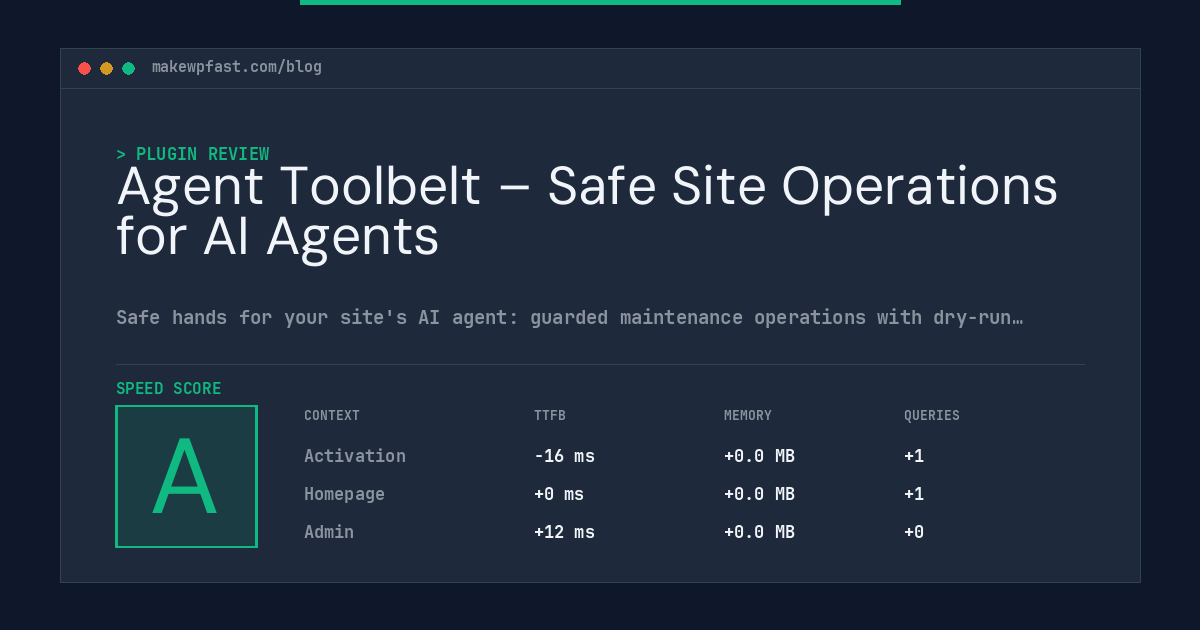Viewport: 1200px width, 630px height.
Task: Click the 'SPEED SCORE' label
Action: point(169,389)
